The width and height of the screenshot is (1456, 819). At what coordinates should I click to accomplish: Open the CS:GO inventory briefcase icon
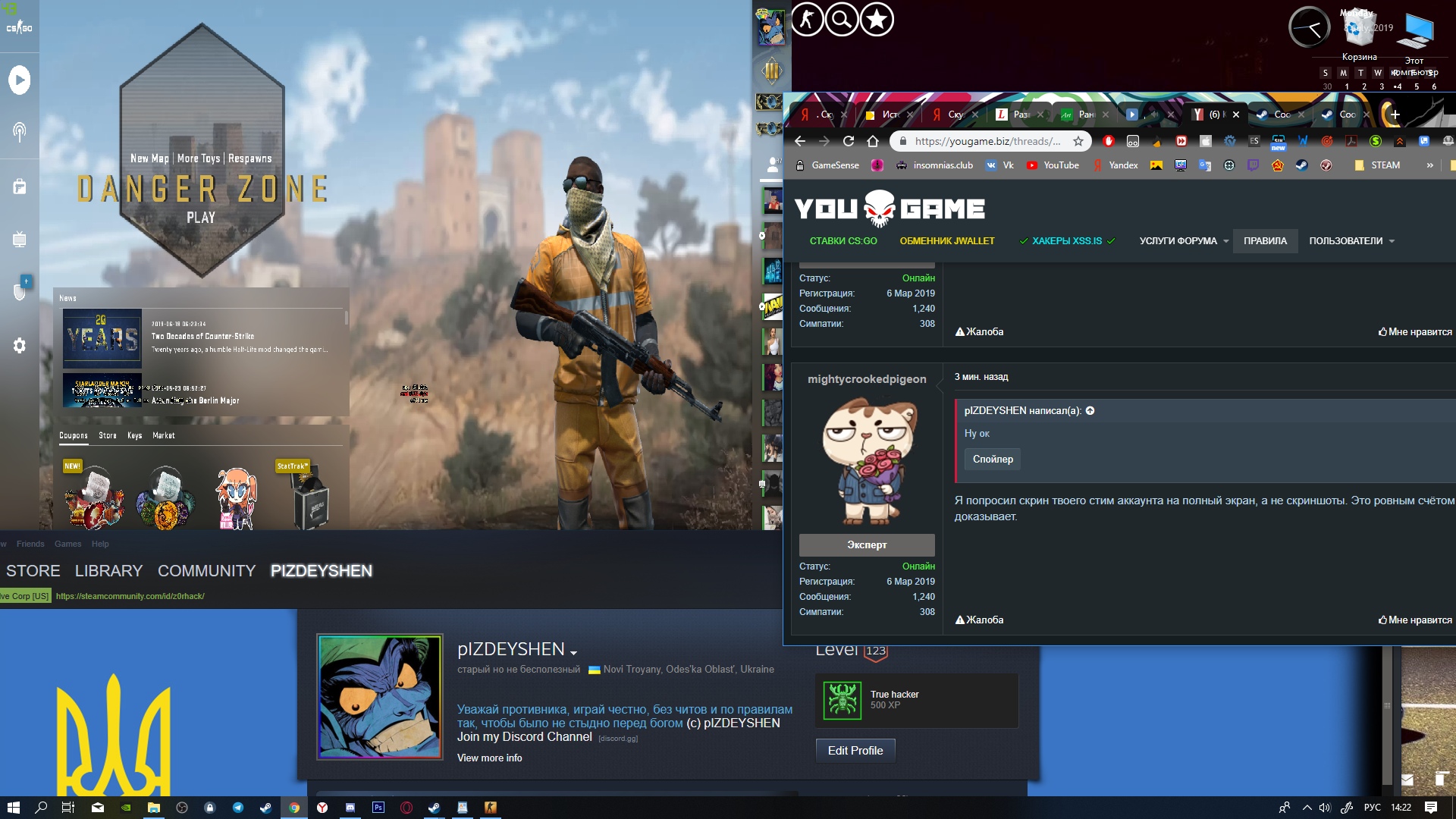click(x=20, y=187)
